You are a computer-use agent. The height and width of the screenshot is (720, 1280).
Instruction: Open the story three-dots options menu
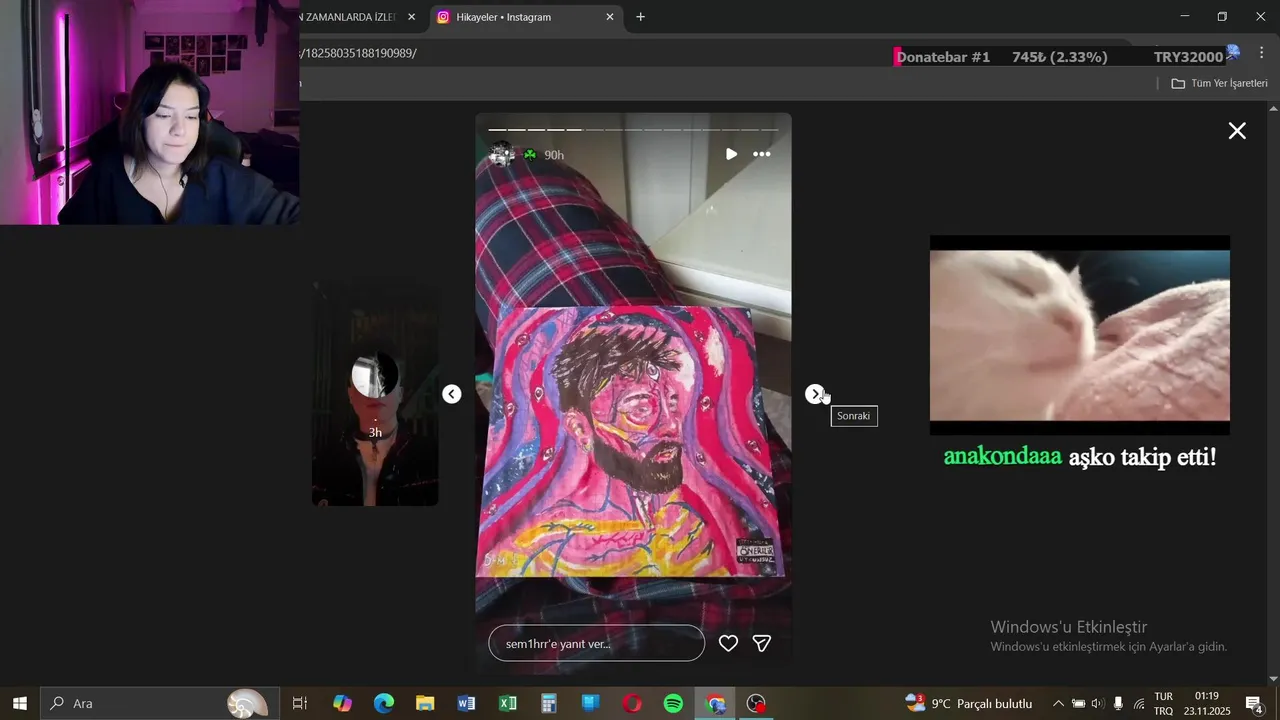[762, 154]
